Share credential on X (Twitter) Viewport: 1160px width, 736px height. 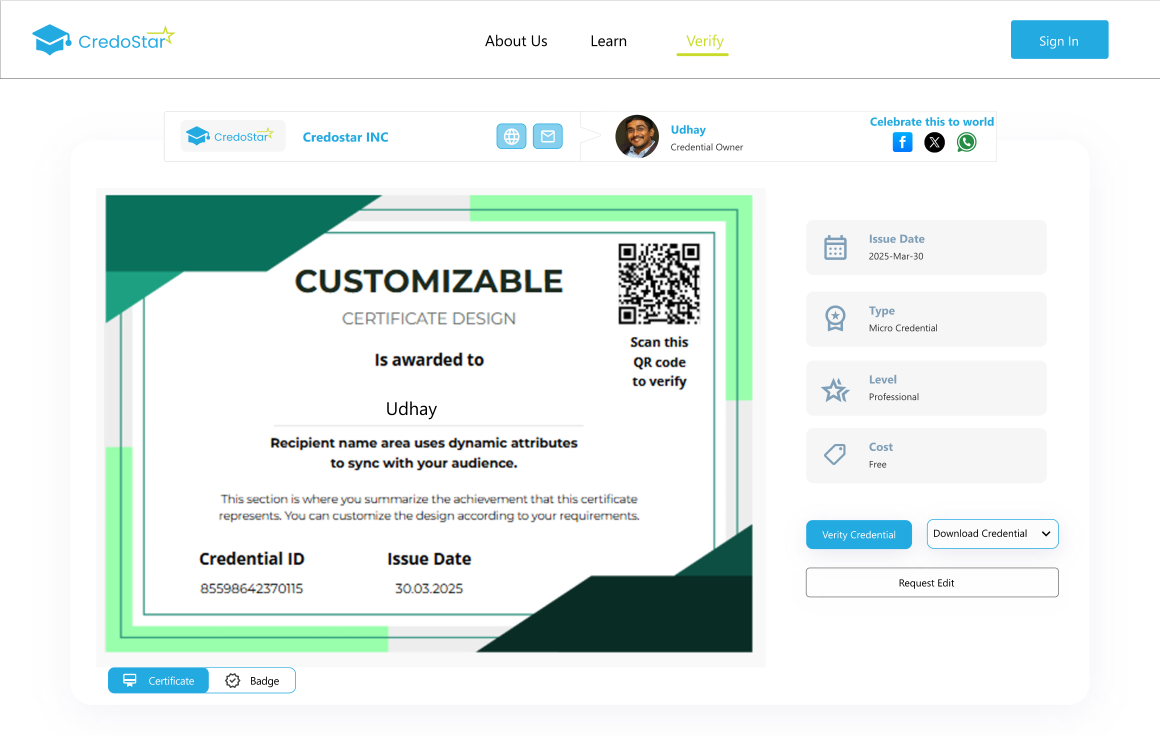(x=934, y=142)
